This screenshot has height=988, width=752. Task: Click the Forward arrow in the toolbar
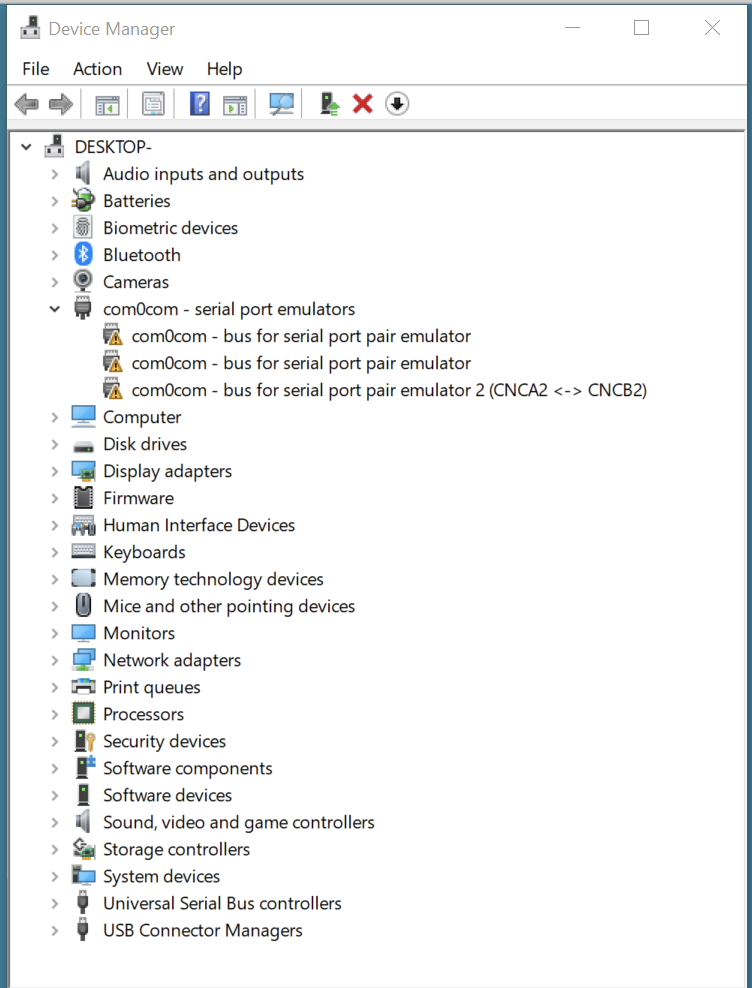point(61,104)
